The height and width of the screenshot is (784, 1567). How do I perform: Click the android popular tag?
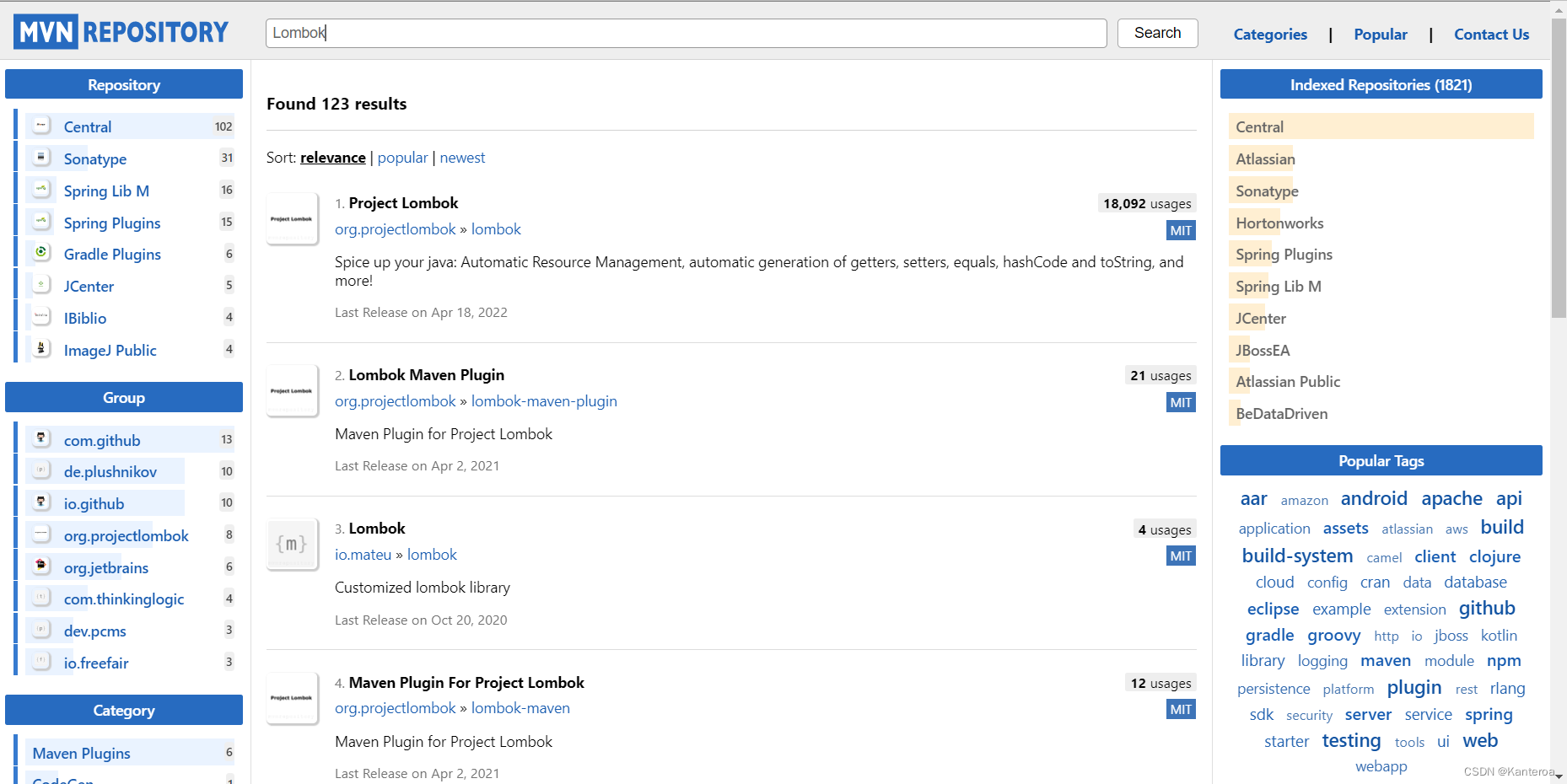1374,498
